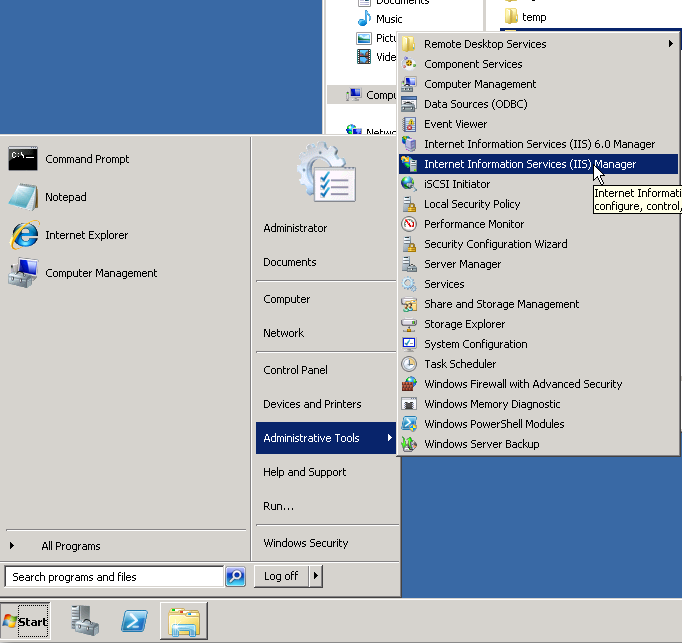
Task: Expand the All Programs arrow
Action: (12, 546)
